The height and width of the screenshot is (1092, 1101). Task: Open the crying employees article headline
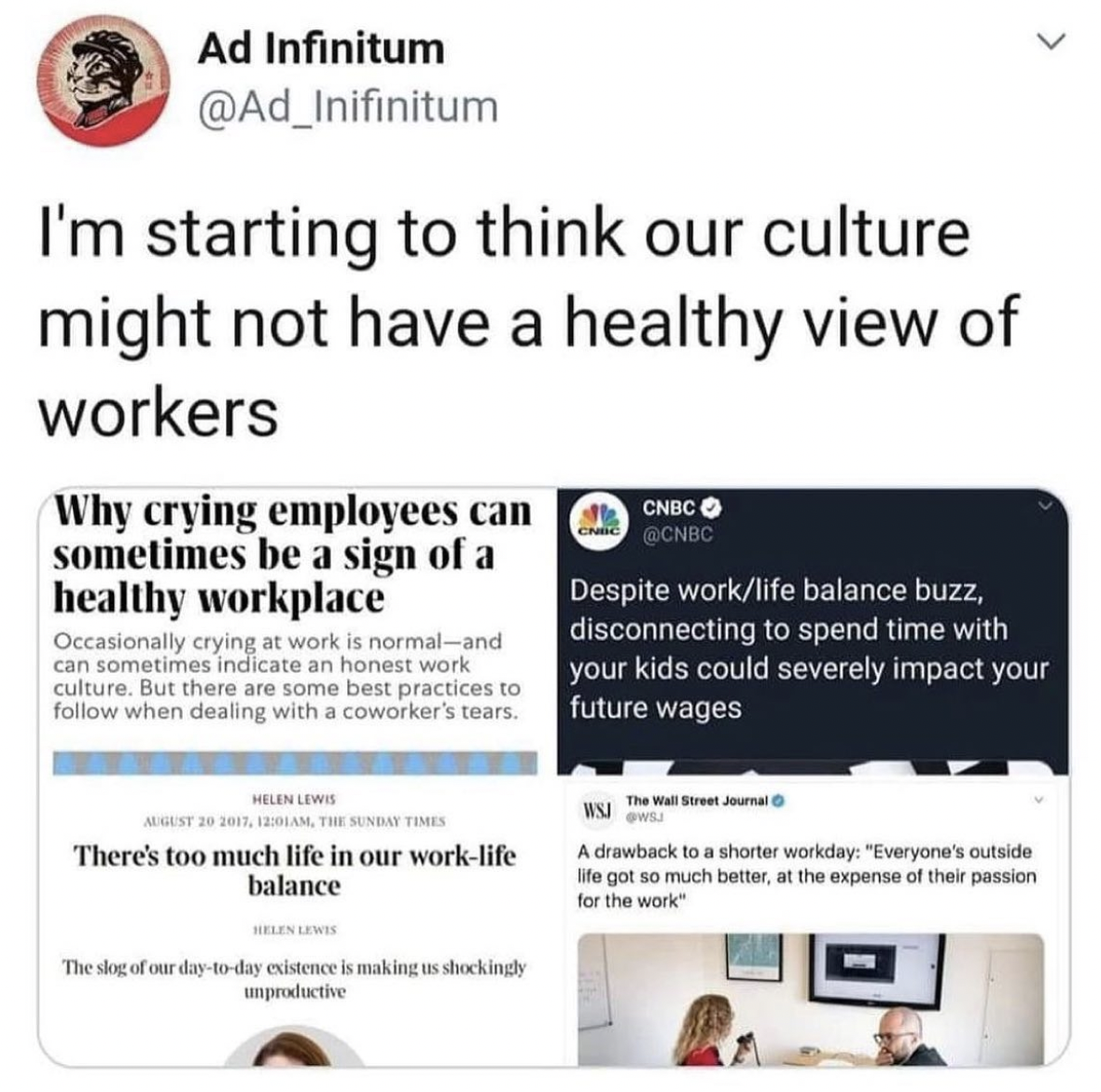pos(293,554)
